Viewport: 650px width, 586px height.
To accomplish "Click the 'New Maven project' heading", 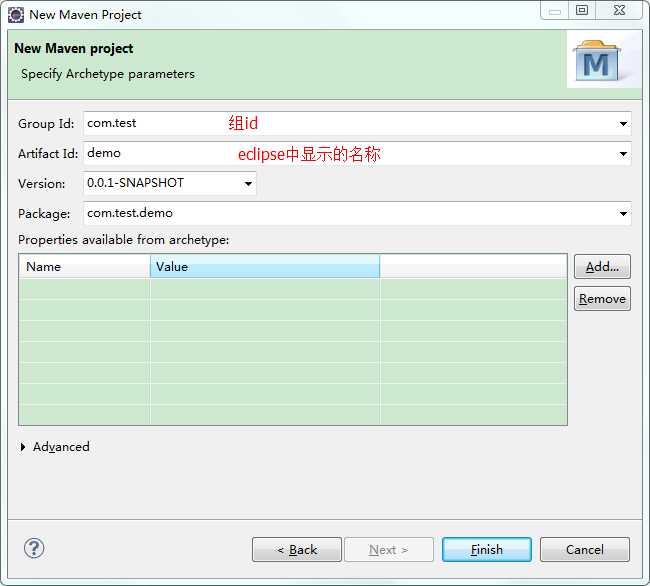I will coord(74,48).
